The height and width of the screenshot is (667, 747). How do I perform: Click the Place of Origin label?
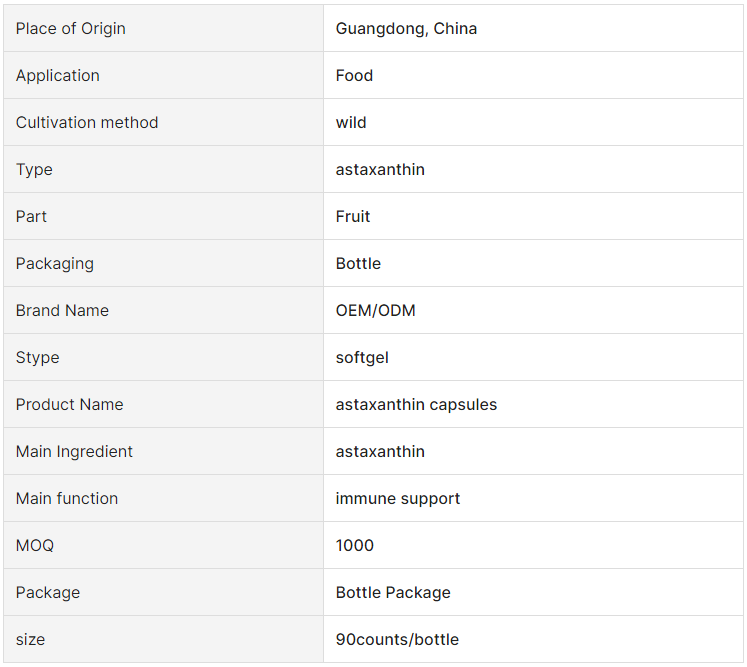click(x=71, y=29)
